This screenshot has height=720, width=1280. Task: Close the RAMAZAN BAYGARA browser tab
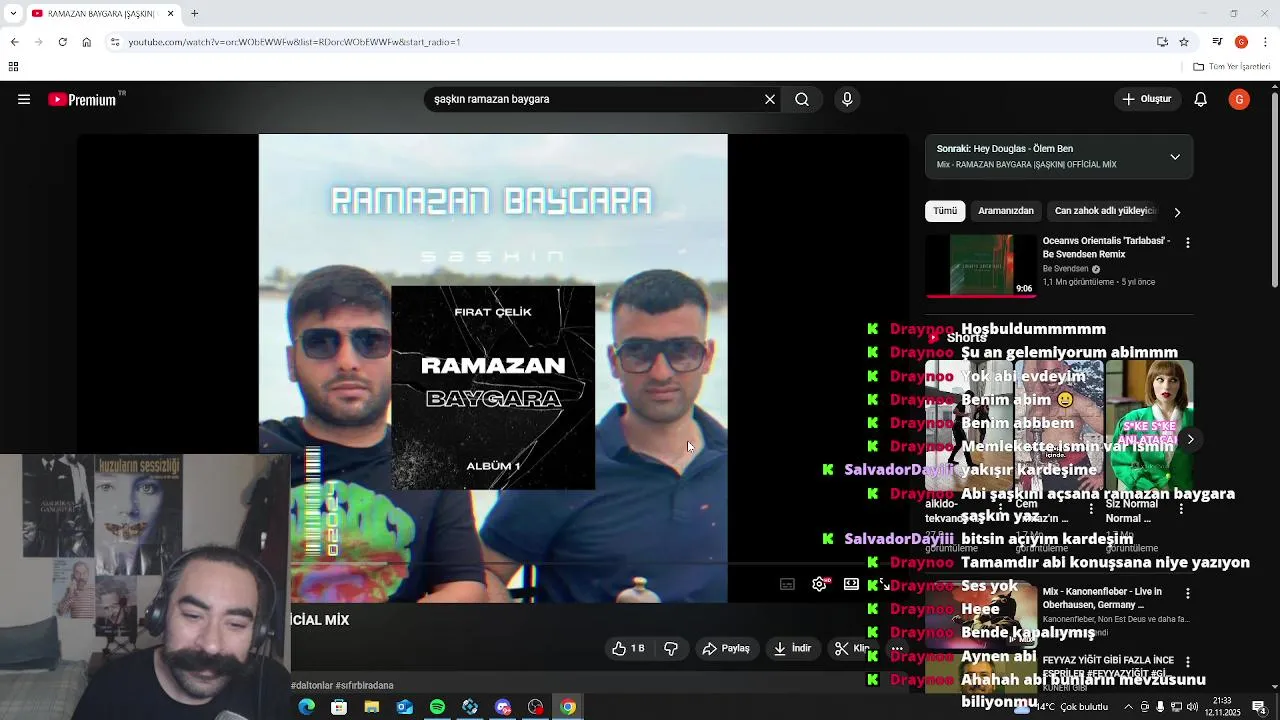point(170,13)
